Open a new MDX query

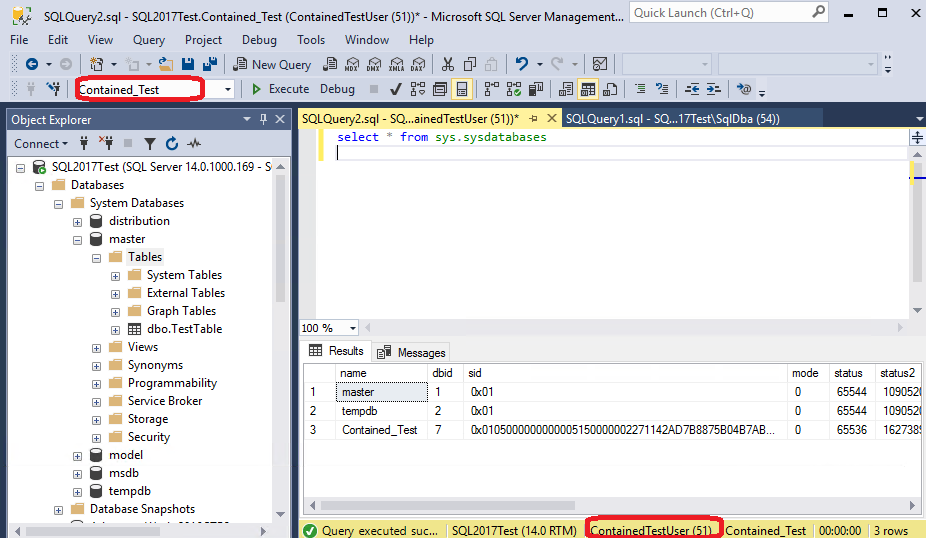click(352, 64)
